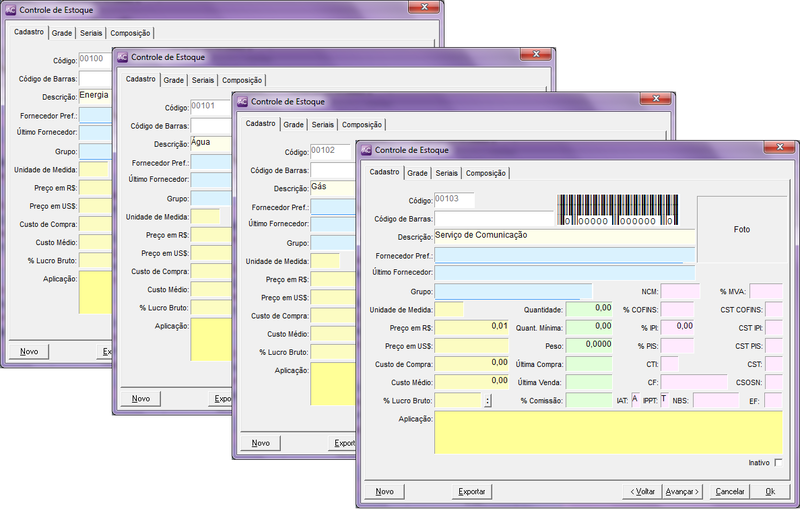Select the Composição tab in the front window
The image size is (800, 509).
click(x=486, y=173)
